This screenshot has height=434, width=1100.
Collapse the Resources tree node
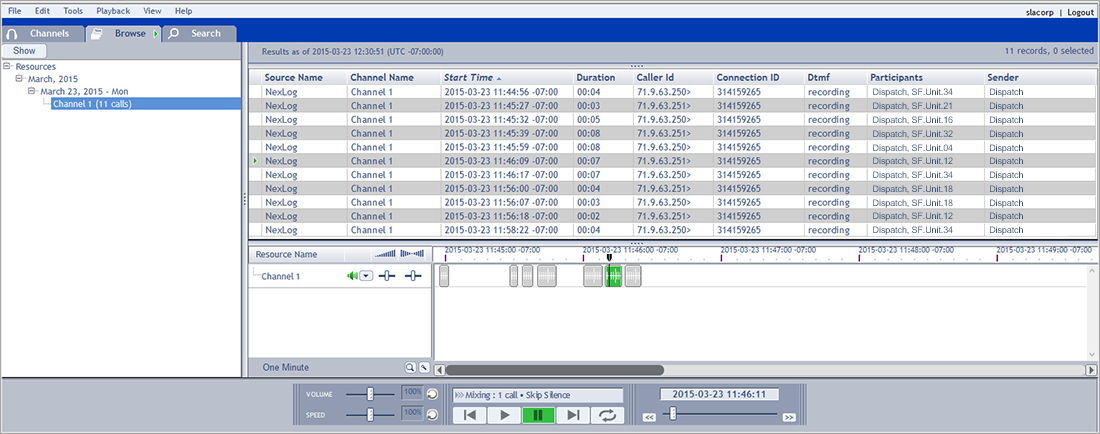click(8, 66)
